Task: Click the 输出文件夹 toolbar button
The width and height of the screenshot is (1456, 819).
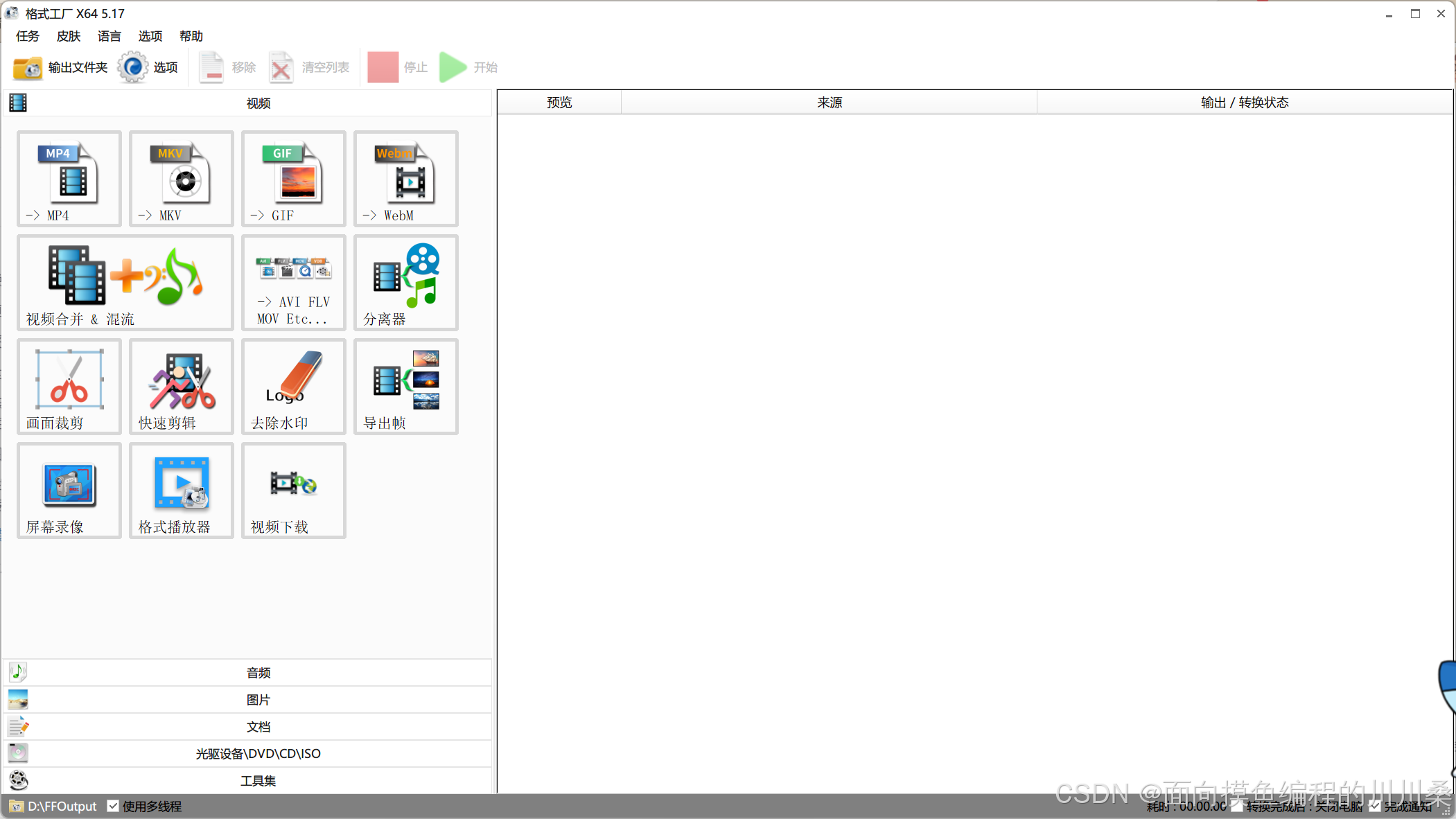Action: (60, 67)
